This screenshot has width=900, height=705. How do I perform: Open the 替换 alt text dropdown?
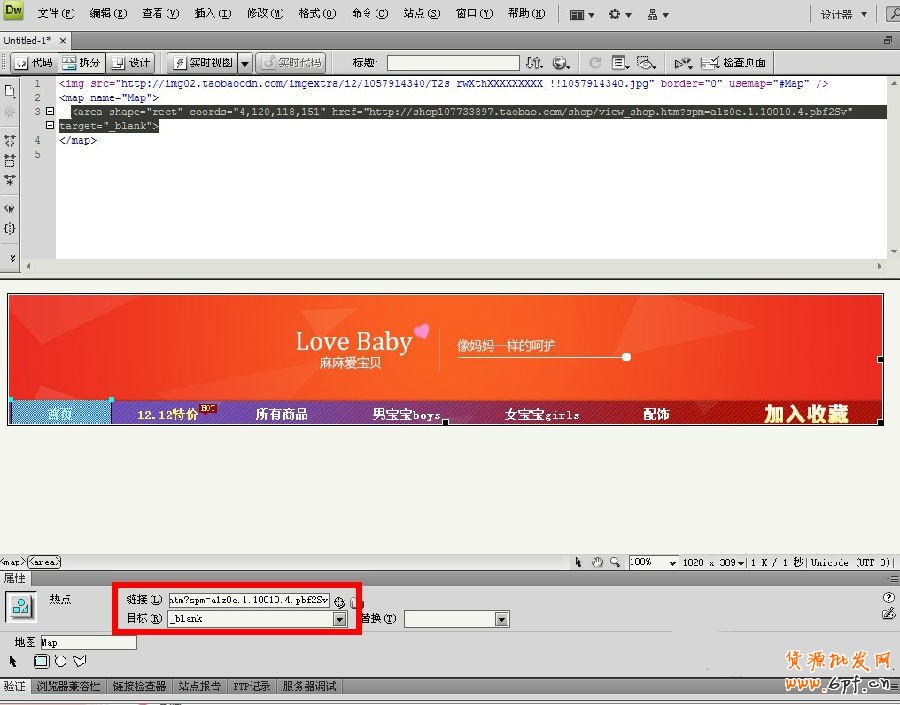pyautogui.click(x=501, y=619)
